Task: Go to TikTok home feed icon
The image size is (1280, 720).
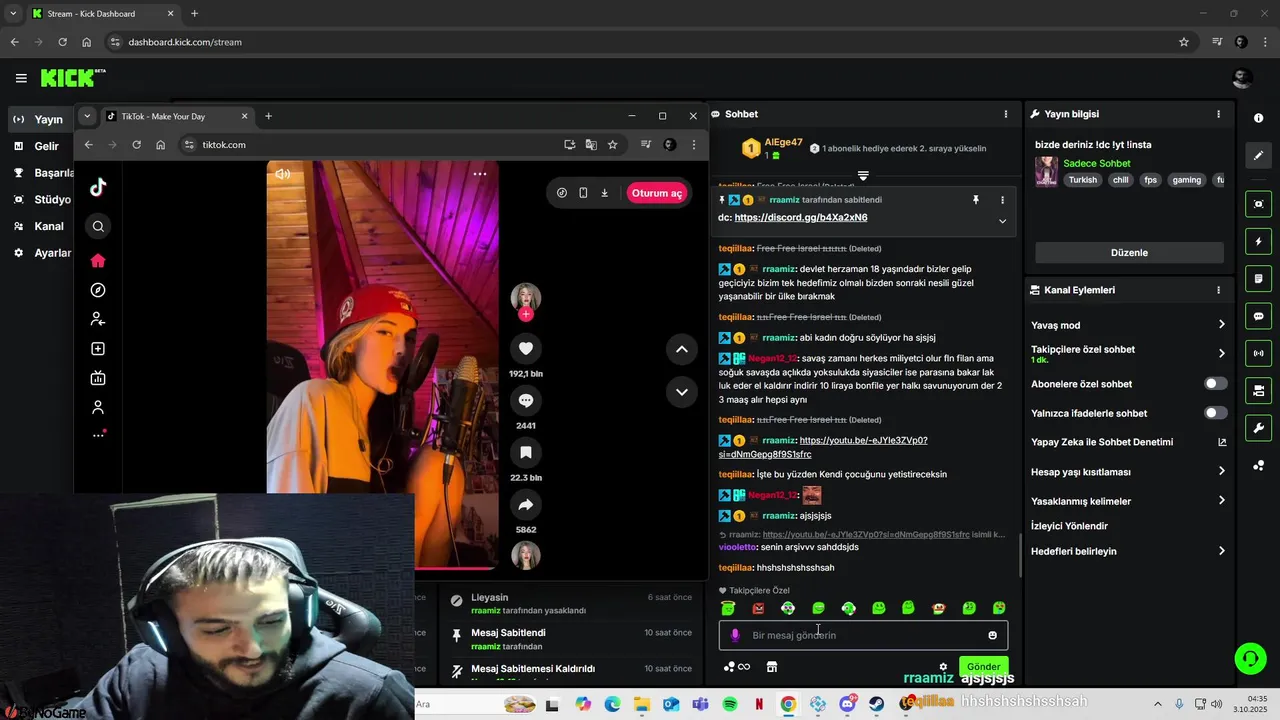Action: (x=98, y=261)
